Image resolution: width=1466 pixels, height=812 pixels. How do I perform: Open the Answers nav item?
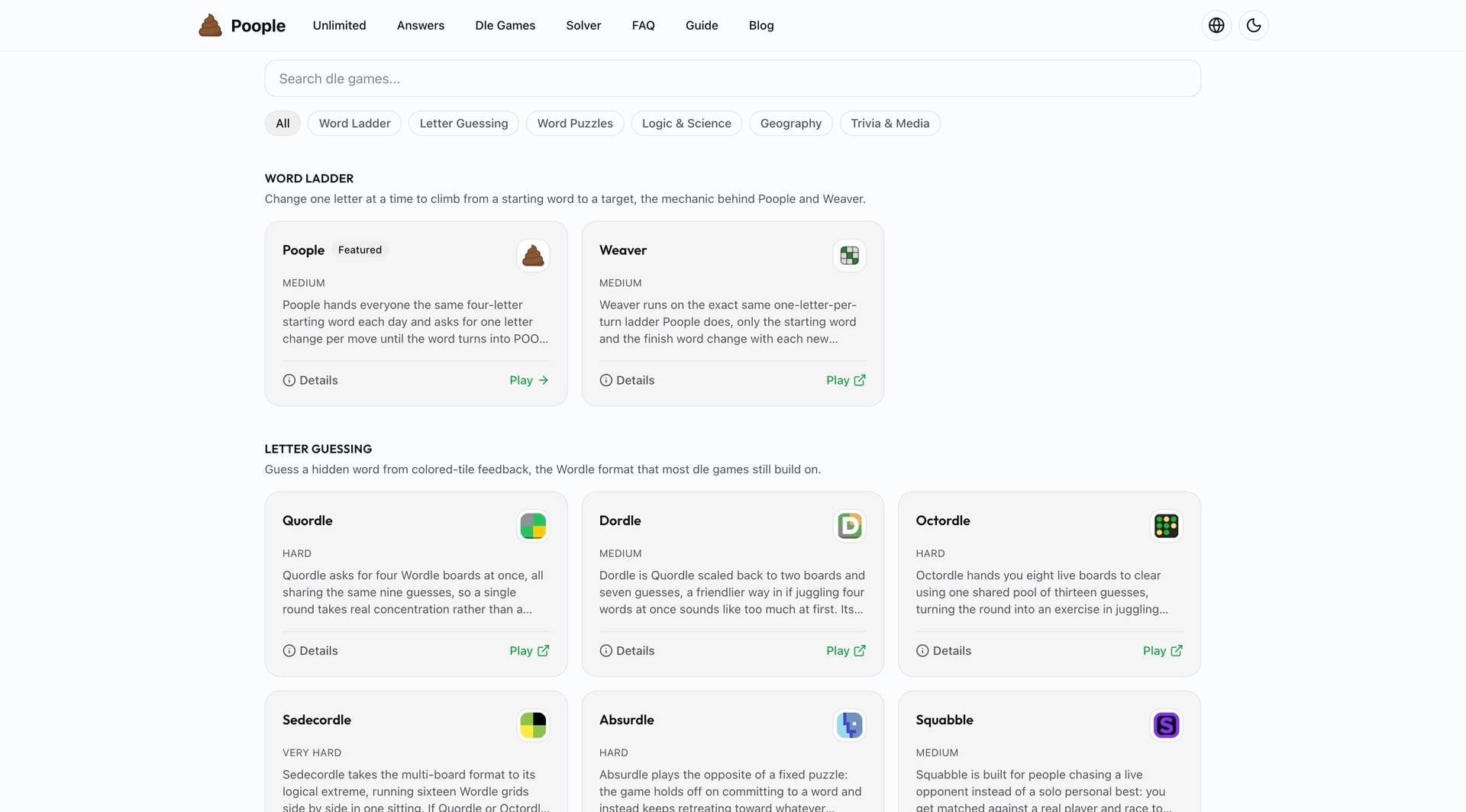click(x=421, y=25)
